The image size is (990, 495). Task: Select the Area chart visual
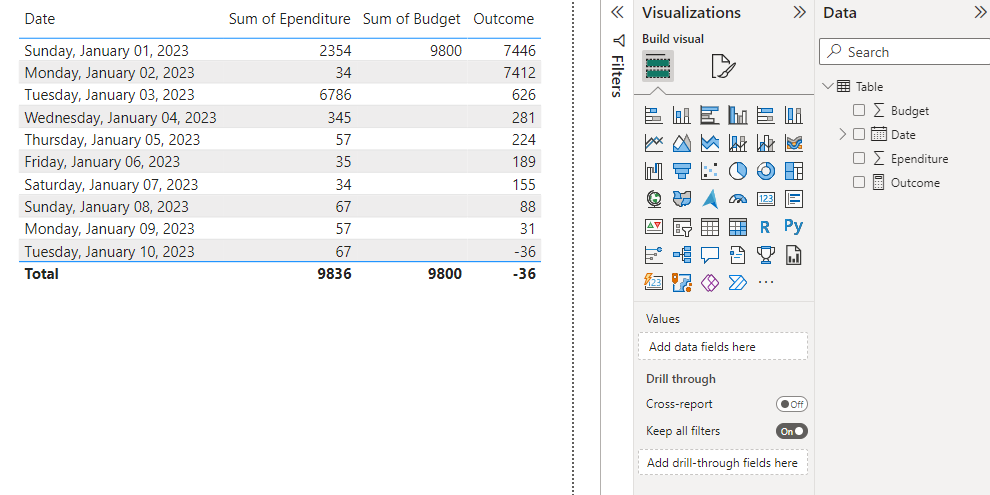[681, 143]
